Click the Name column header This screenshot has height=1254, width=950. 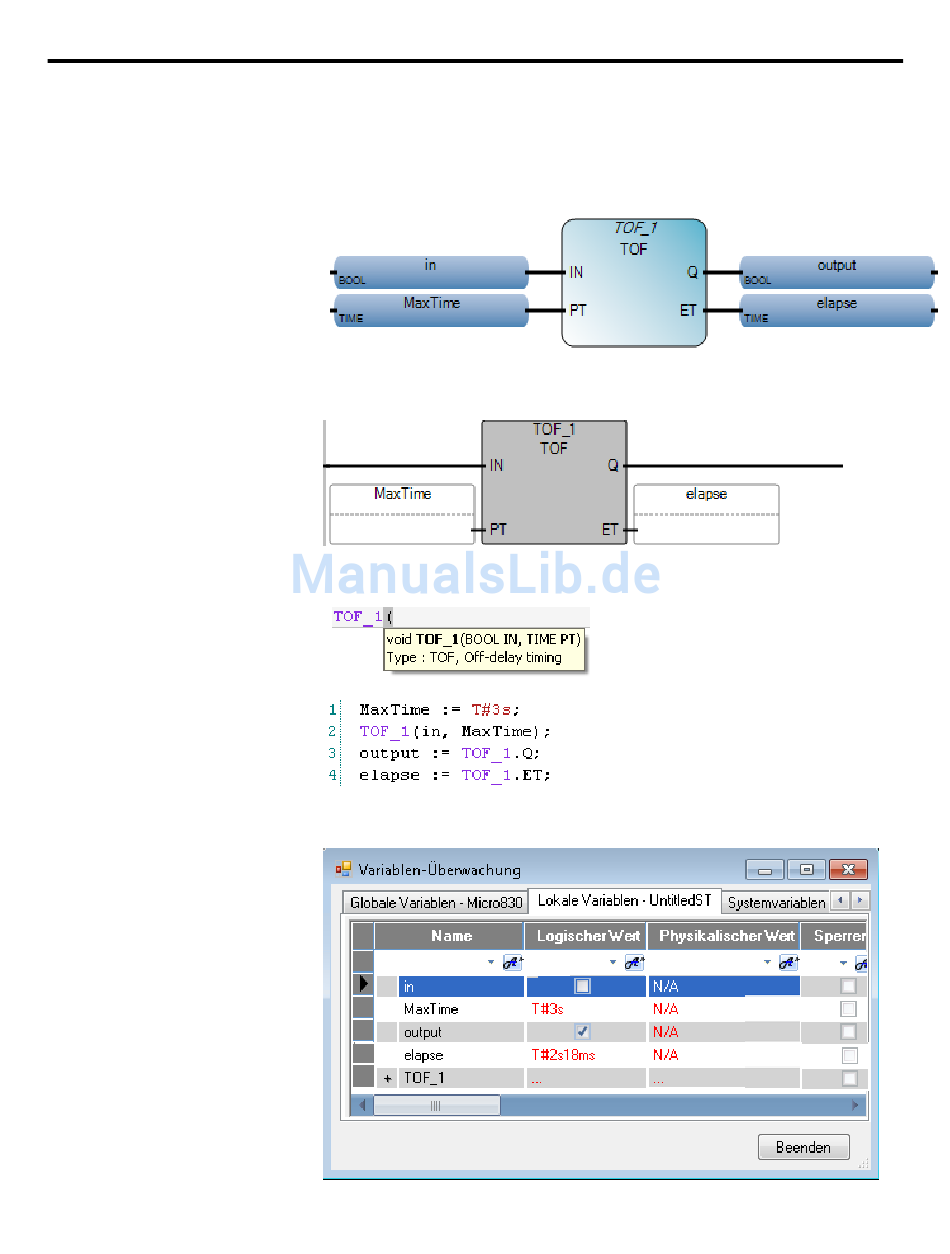click(x=450, y=936)
